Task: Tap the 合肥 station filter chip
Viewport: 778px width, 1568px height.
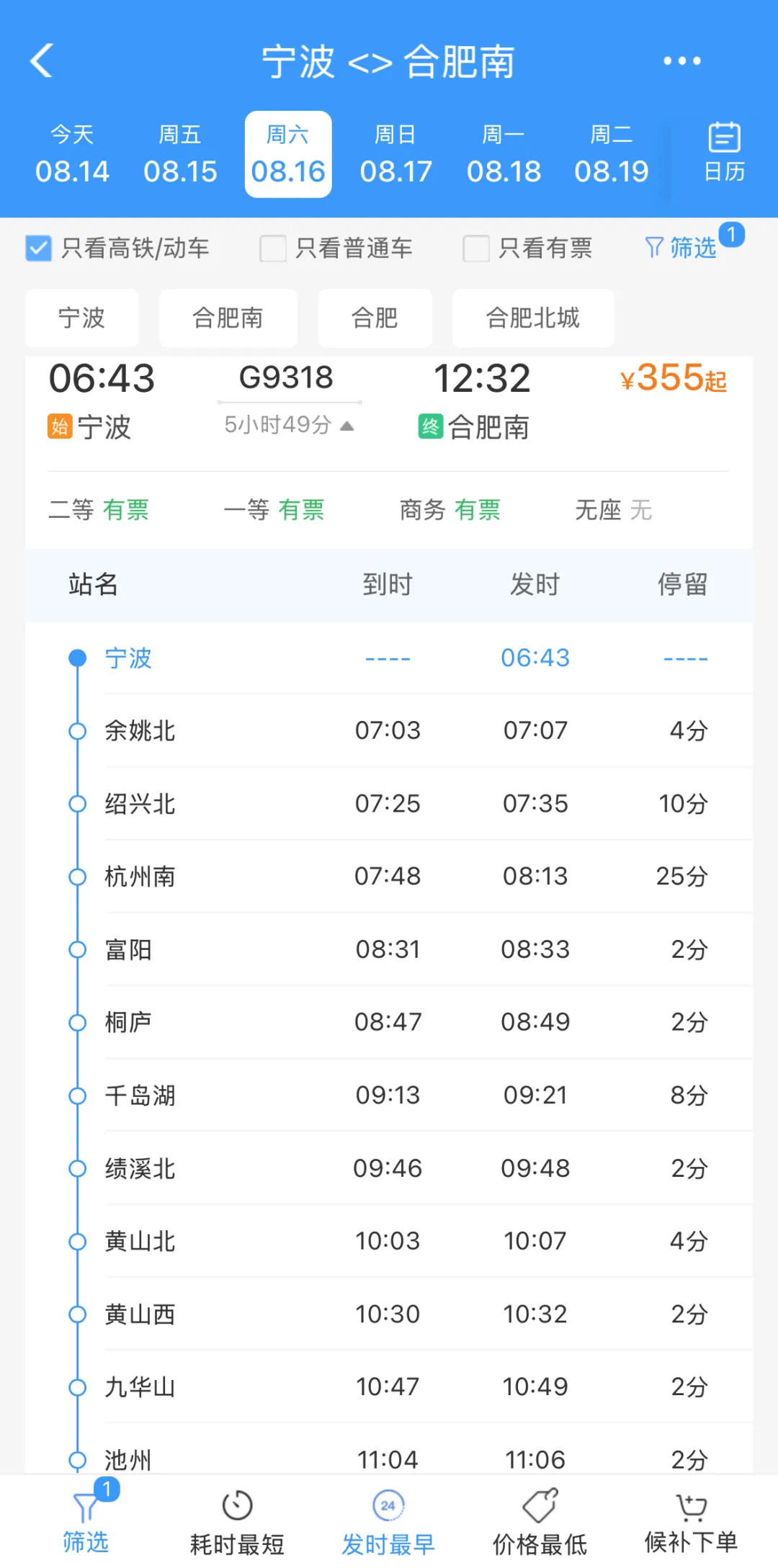Action: click(375, 318)
